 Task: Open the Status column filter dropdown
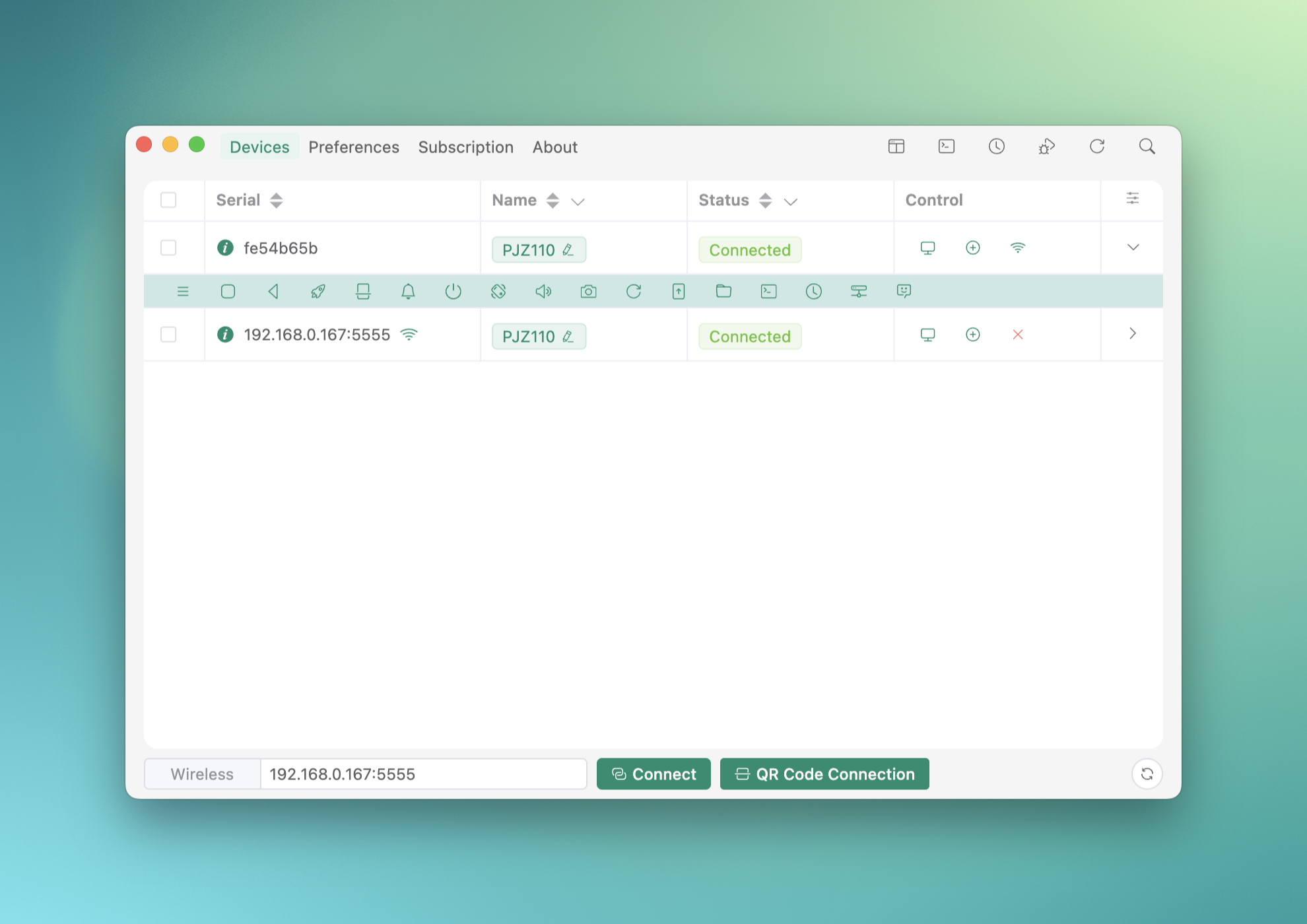(792, 201)
